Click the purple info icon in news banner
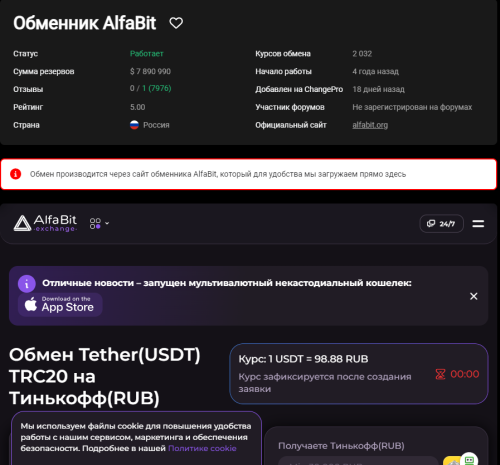This screenshot has width=500, height=465. tap(27, 284)
